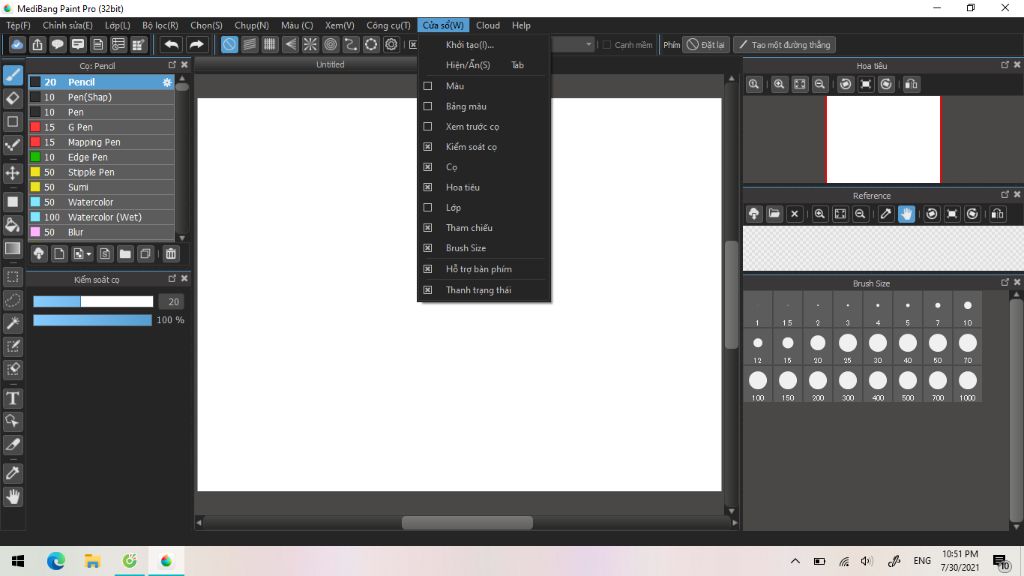Enable the Màu window checkbox
This screenshot has width=1024, height=576.
click(x=428, y=86)
